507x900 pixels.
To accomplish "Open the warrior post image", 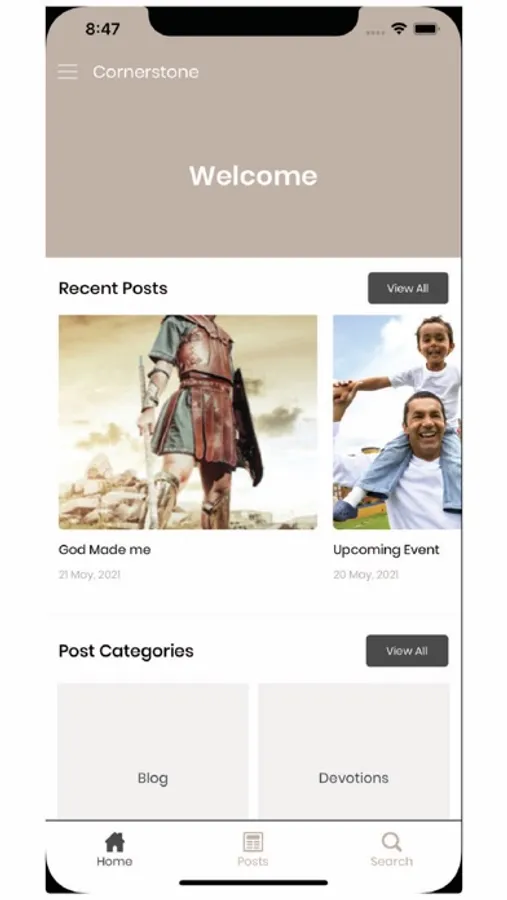I will (188, 422).
